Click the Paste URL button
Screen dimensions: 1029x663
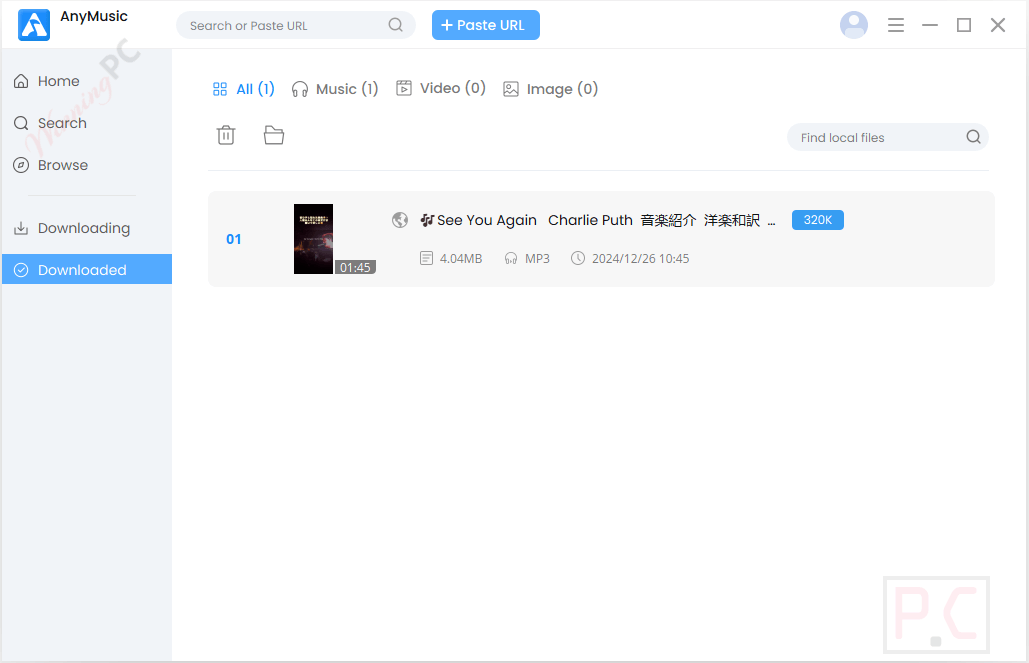click(486, 25)
